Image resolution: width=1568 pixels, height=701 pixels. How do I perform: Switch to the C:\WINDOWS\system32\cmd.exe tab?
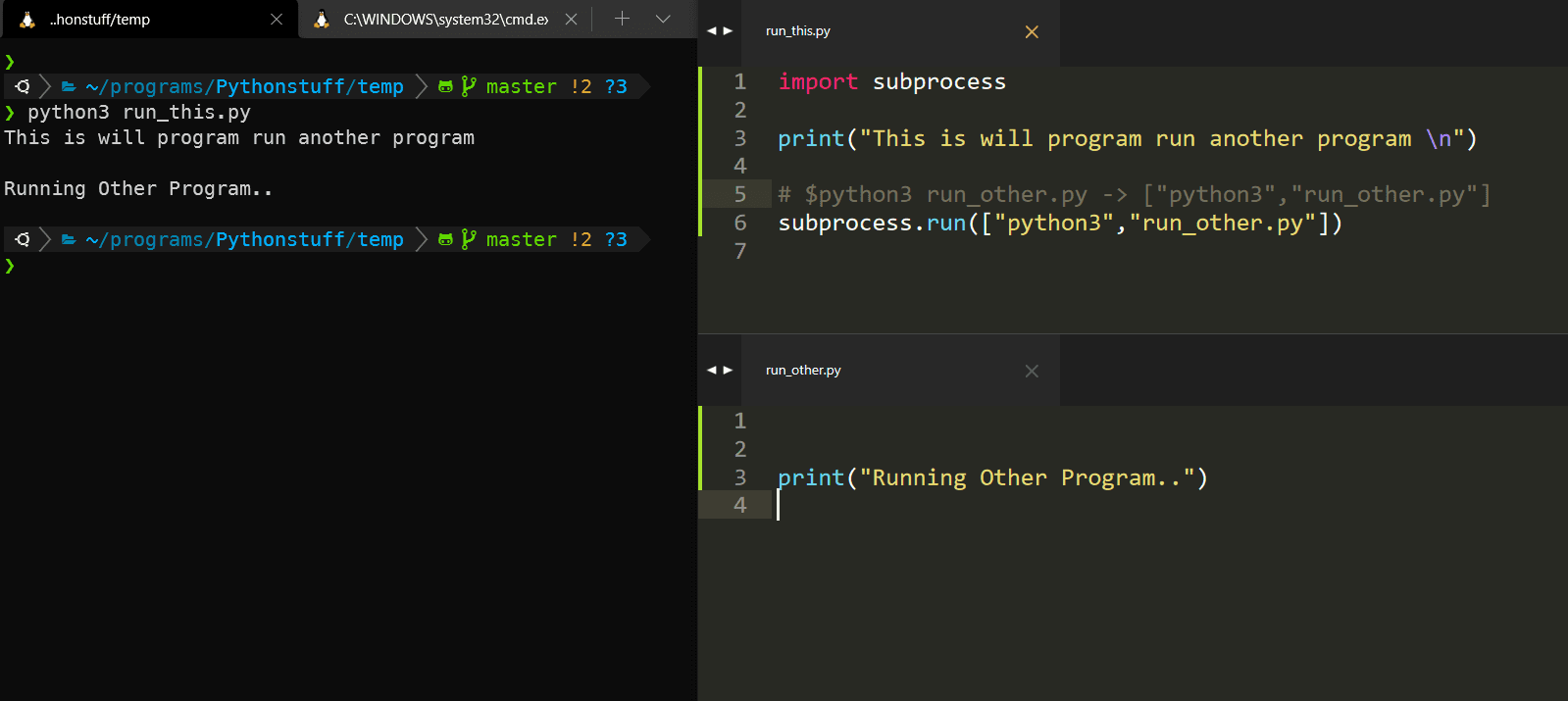click(445, 20)
